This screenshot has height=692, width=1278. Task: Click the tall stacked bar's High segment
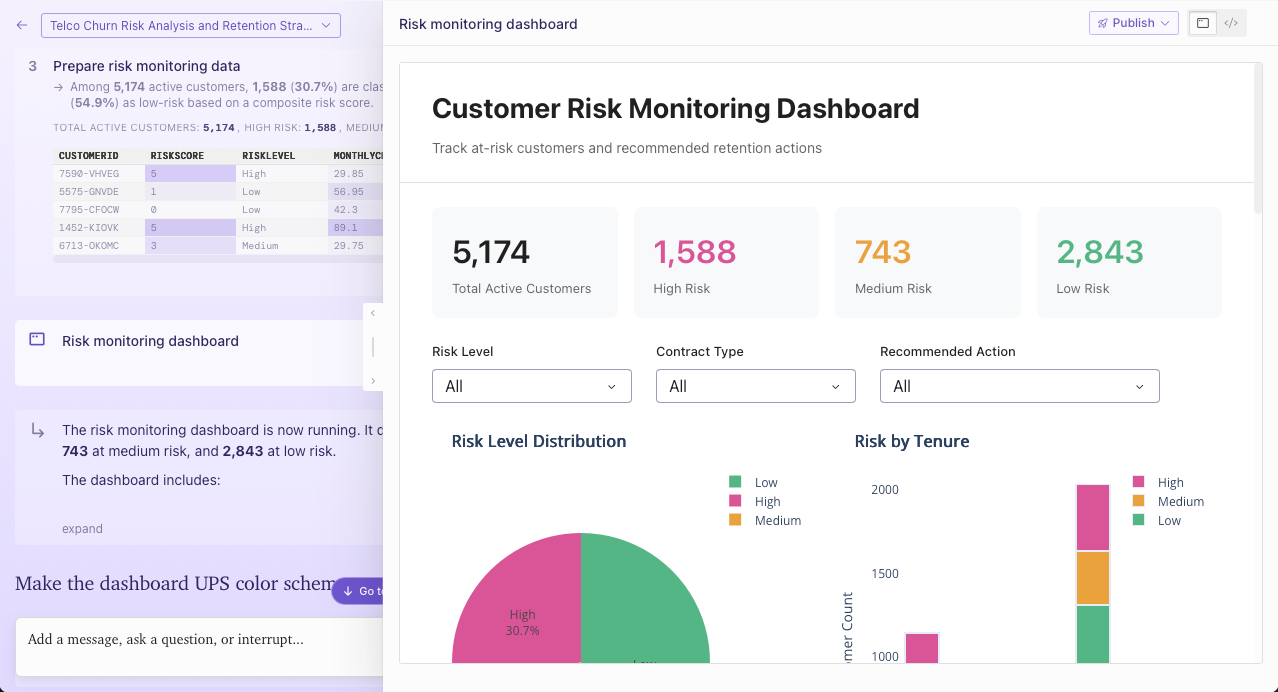(x=1093, y=517)
